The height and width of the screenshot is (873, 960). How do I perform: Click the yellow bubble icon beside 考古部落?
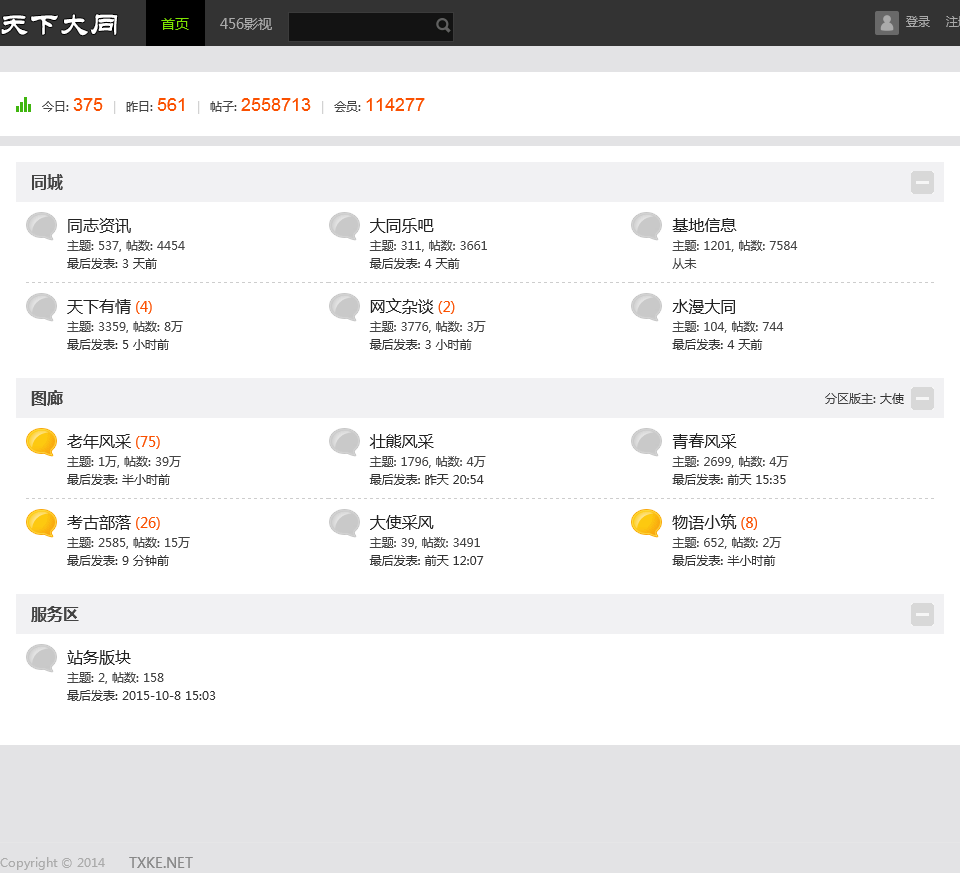pyautogui.click(x=41, y=523)
